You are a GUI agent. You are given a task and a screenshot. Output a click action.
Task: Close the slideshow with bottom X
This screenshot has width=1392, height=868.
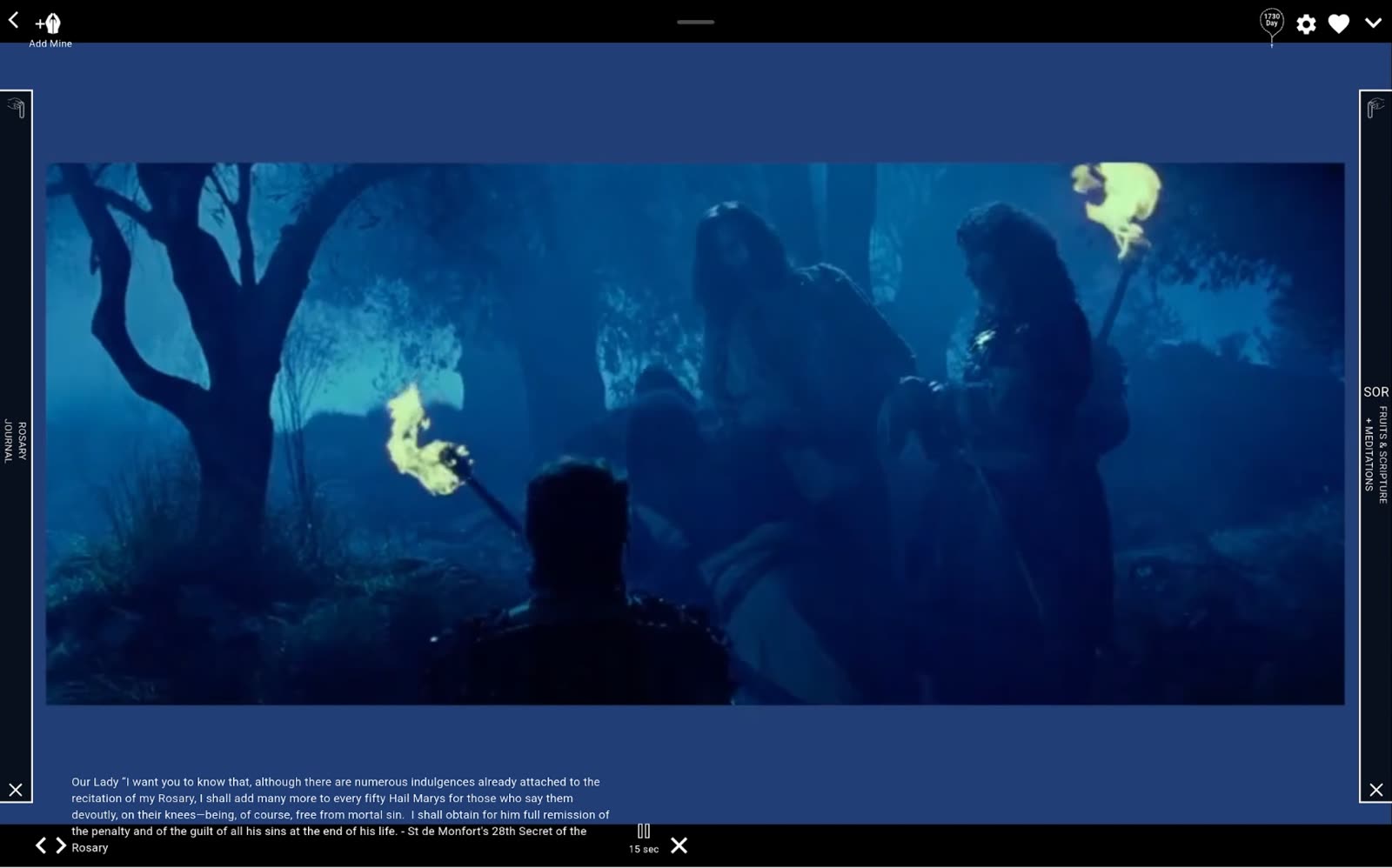[679, 845]
